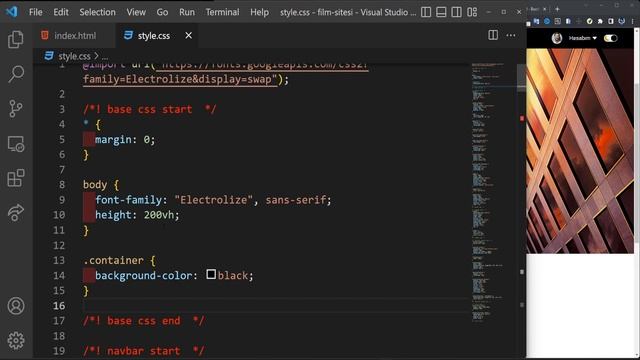Open the Customize Layout icon
Viewport: 640px width, 360px height.
472,12
